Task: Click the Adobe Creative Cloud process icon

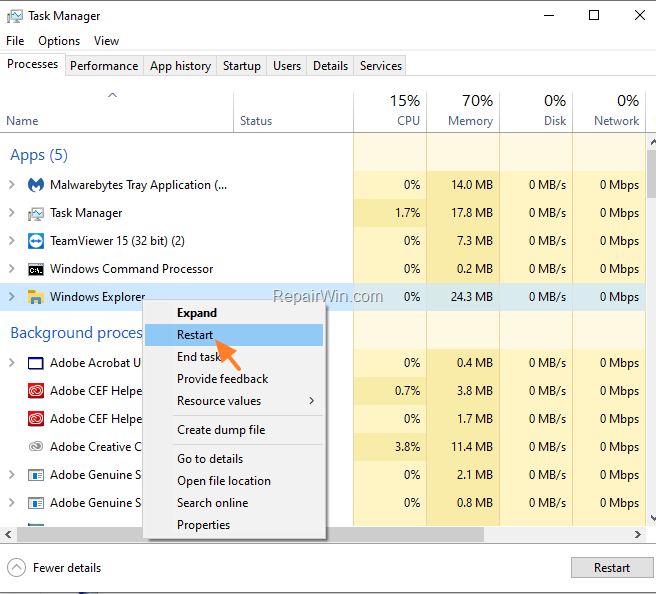Action: [36, 447]
